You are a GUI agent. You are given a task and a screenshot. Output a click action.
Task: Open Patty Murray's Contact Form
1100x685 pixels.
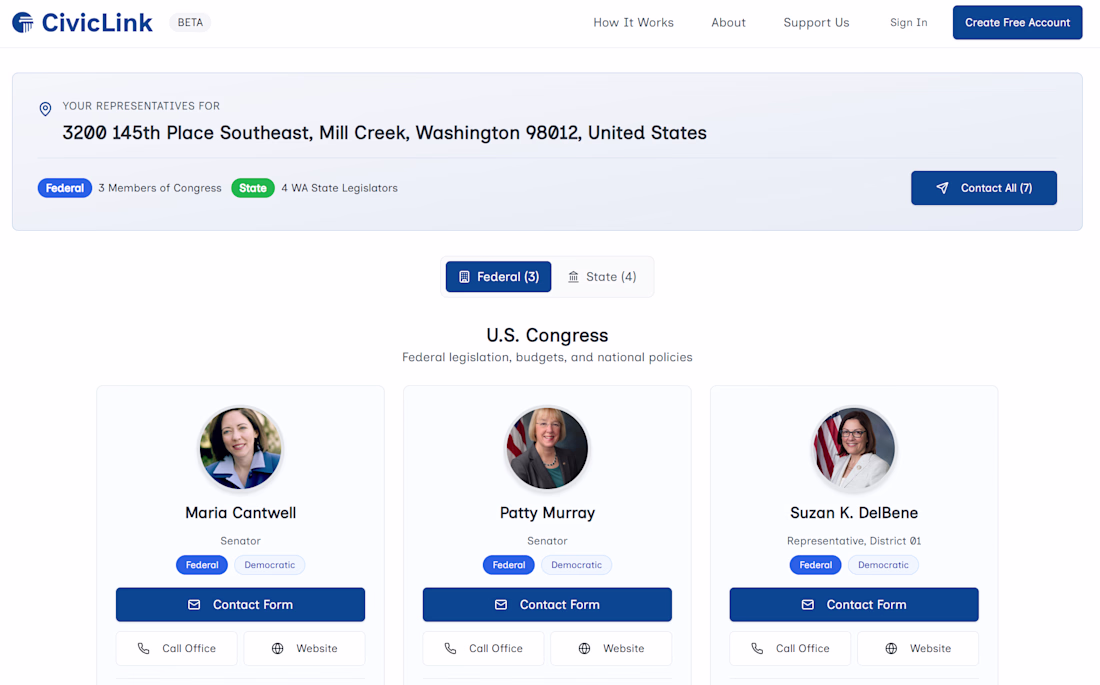(547, 605)
